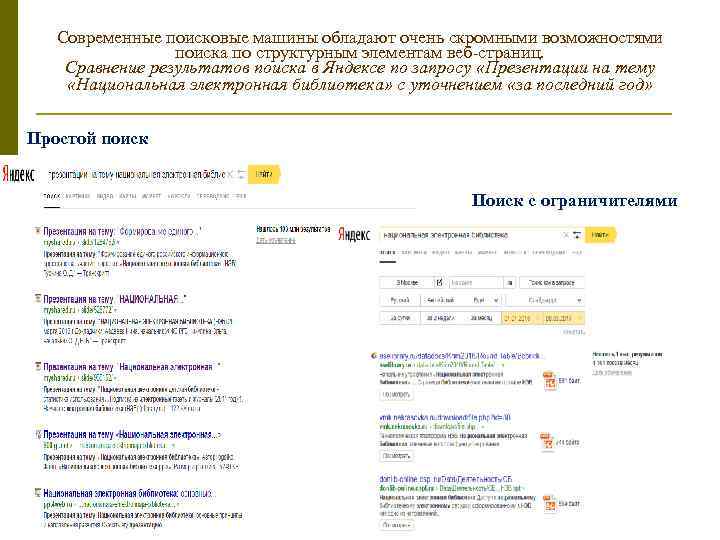Open the start date picker in the date range
The height and width of the screenshot is (540, 720).
pos(521,318)
